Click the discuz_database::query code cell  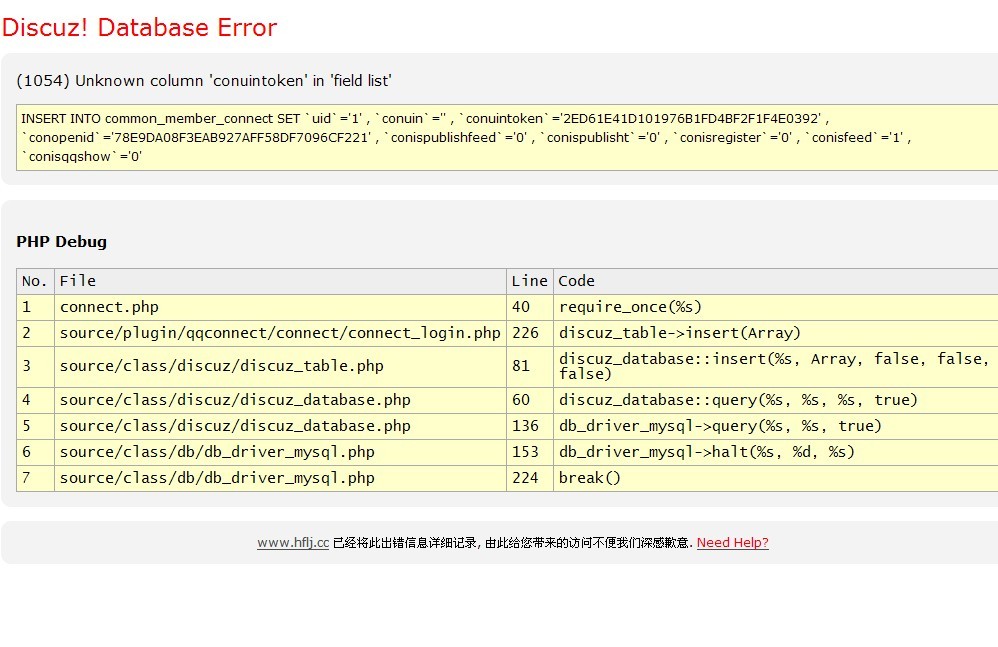pos(776,400)
